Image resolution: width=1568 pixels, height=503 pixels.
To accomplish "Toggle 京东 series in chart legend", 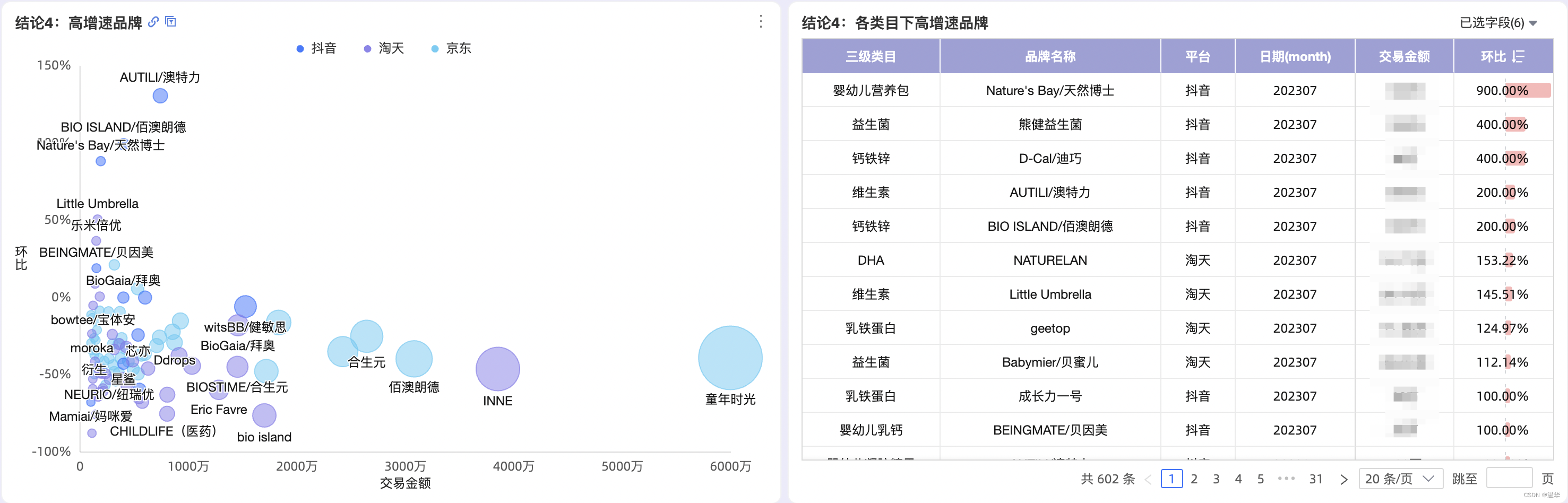I will [451, 48].
